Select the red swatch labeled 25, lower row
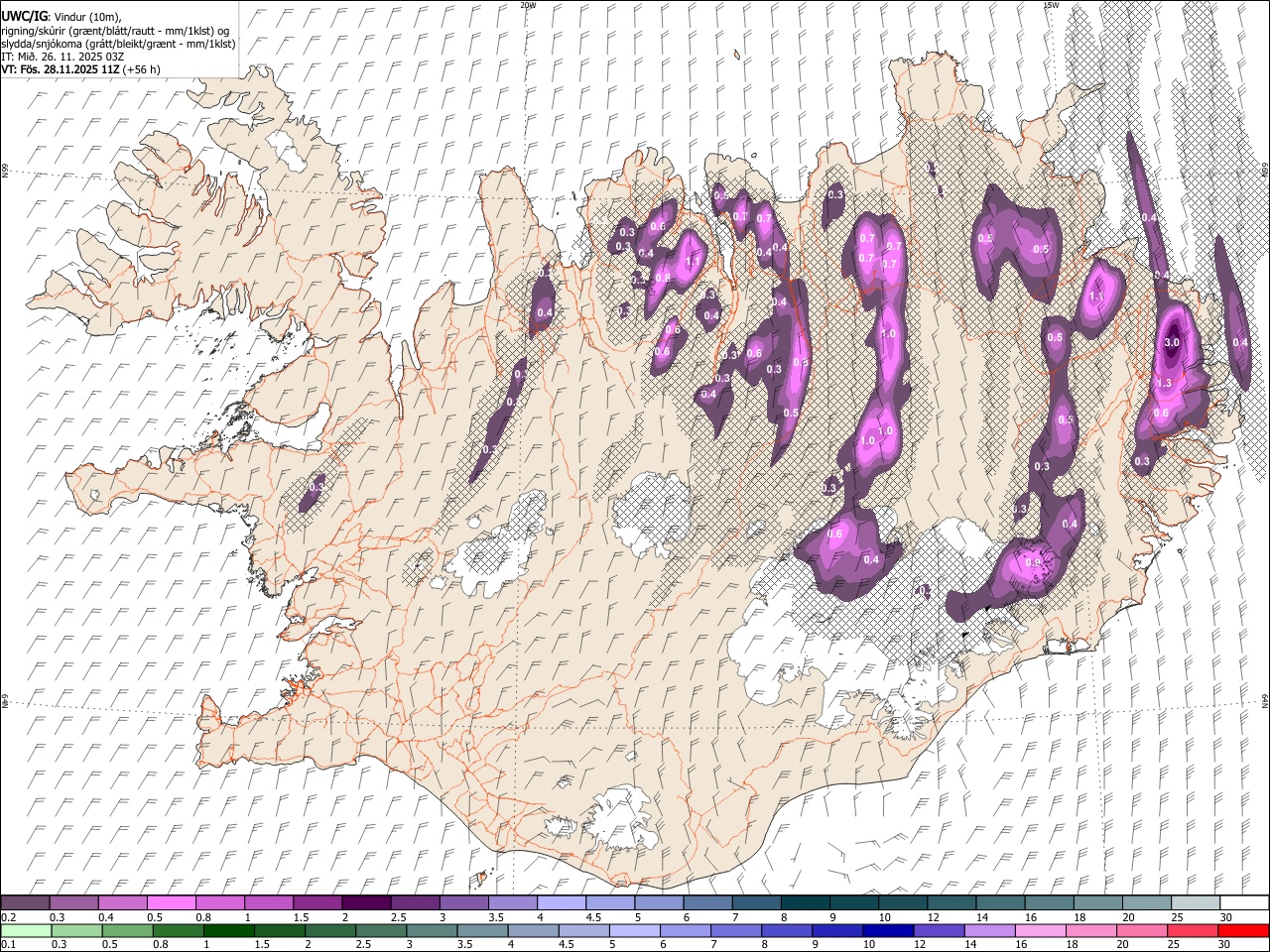Viewport: 1270px width, 952px height. 1192,930
